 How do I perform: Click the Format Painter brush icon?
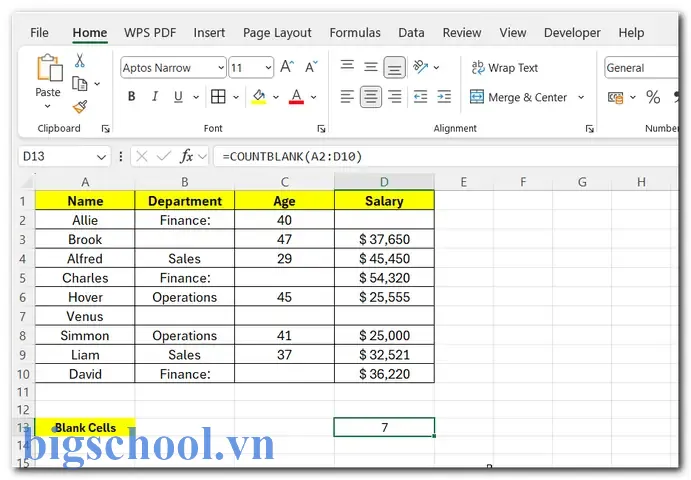(80, 107)
